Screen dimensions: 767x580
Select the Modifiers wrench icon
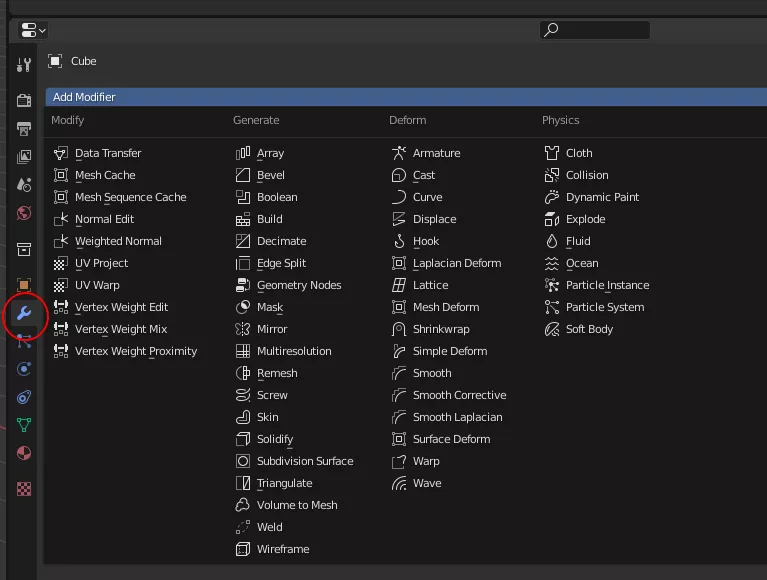pyautogui.click(x=24, y=314)
